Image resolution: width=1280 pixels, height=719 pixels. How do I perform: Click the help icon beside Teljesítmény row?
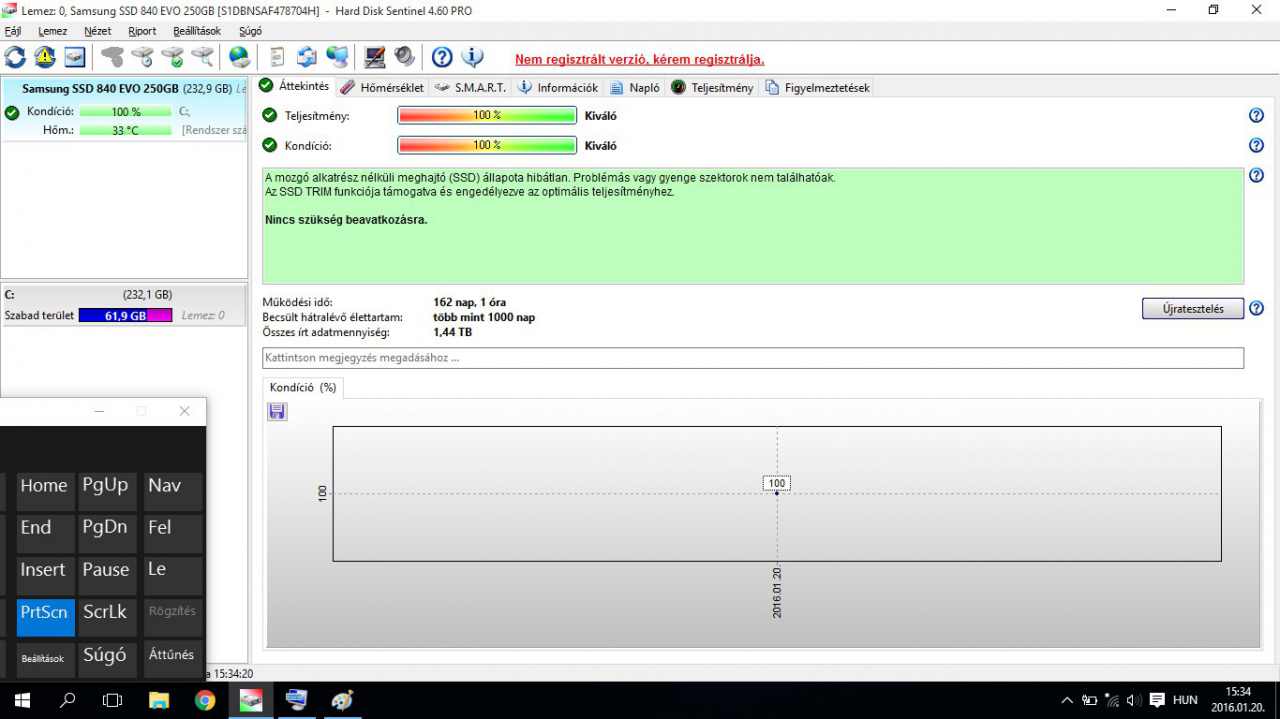tap(1256, 116)
